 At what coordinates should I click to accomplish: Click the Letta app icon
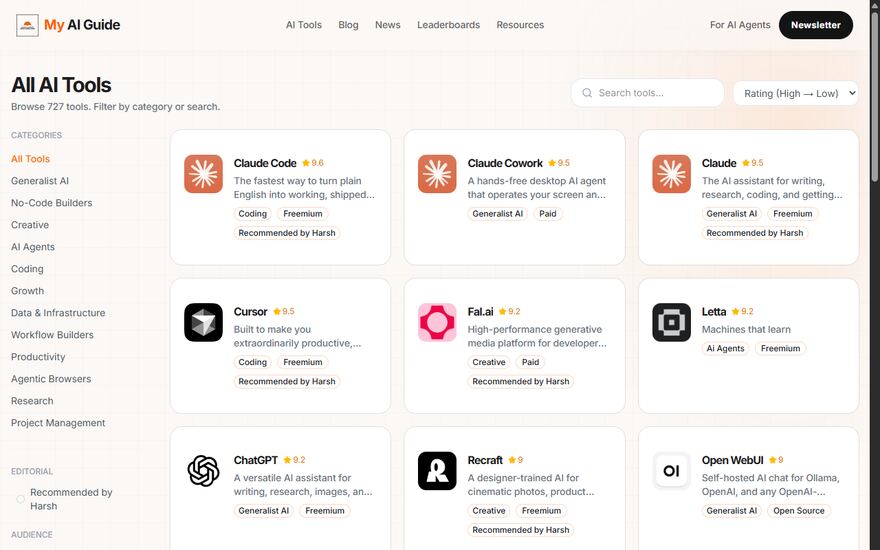click(671, 322)
